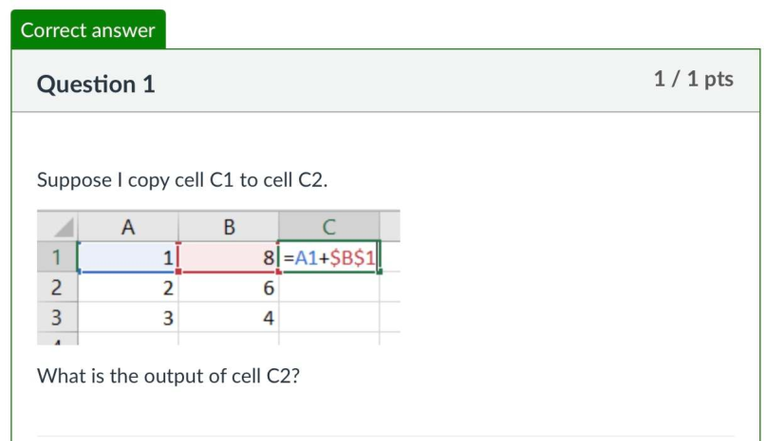
Task: Click cell C1 with the =A1+$B$1 formula
Action: click(329, 257)
